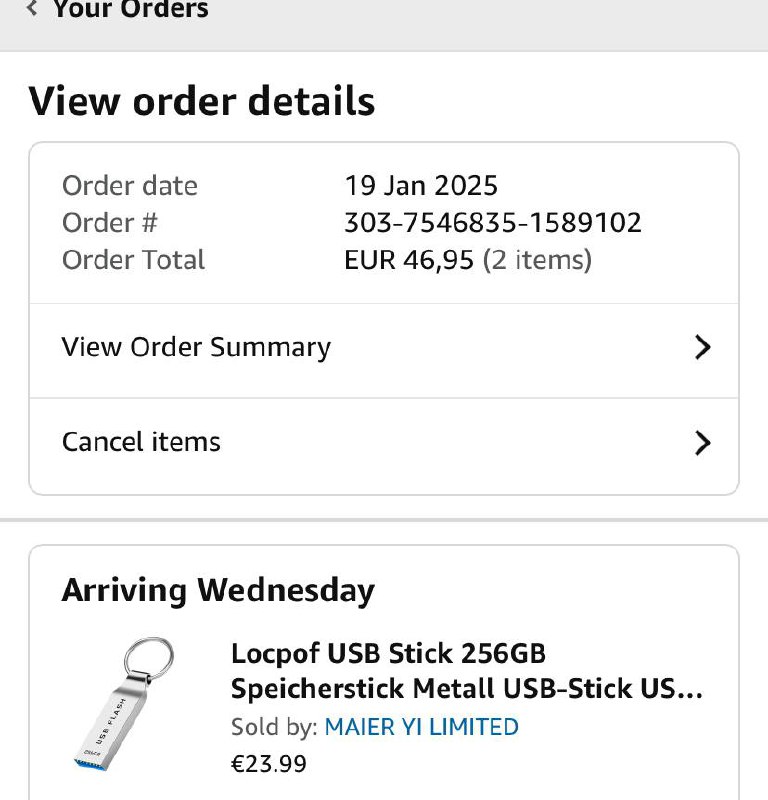Select the Order date label
Image resolution: width=768 pixels, height=800 pixels.
pos(130,186)
